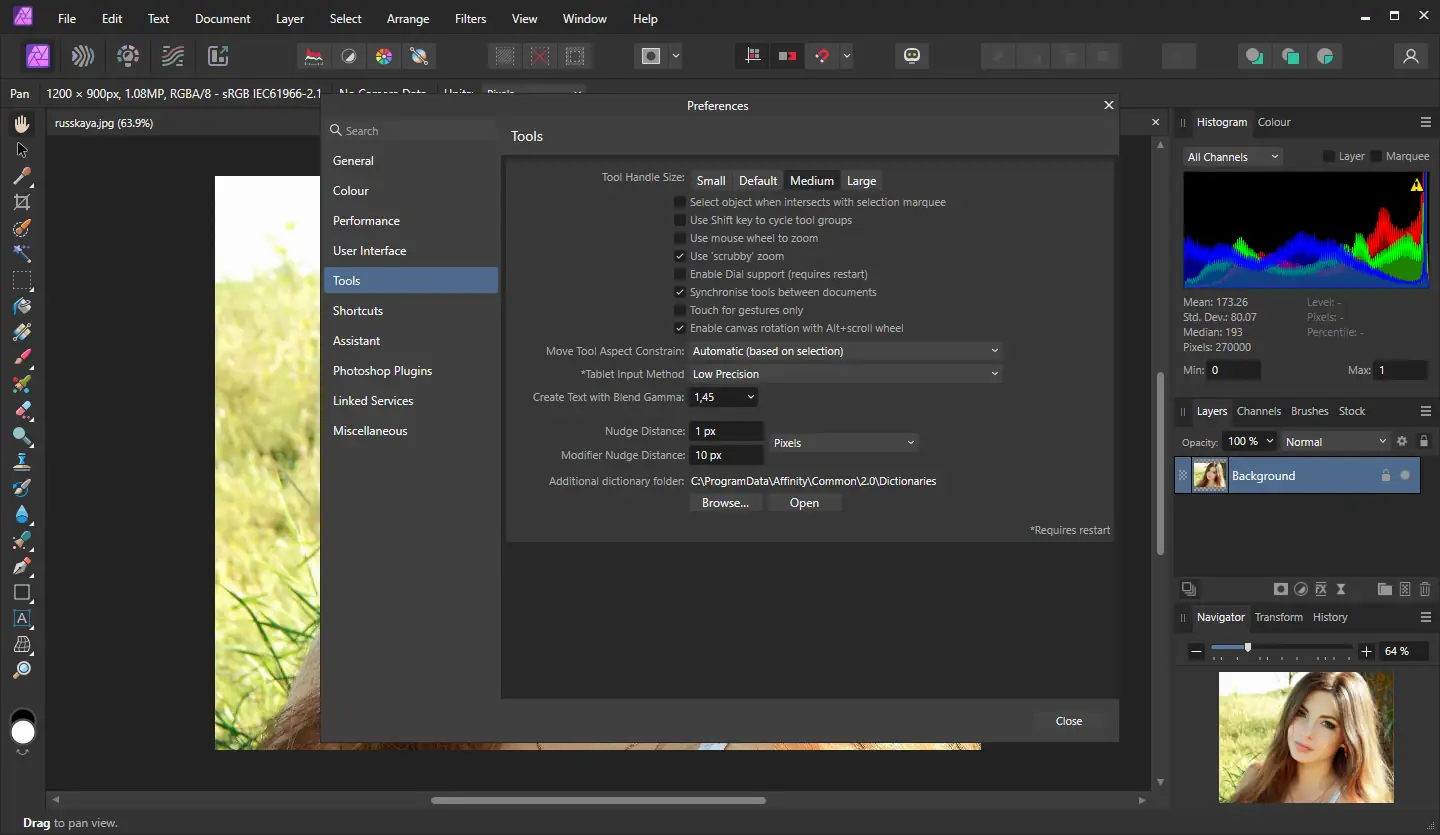Toggle 'Touch for gestures only' checkbox

[x=681, y=310]
